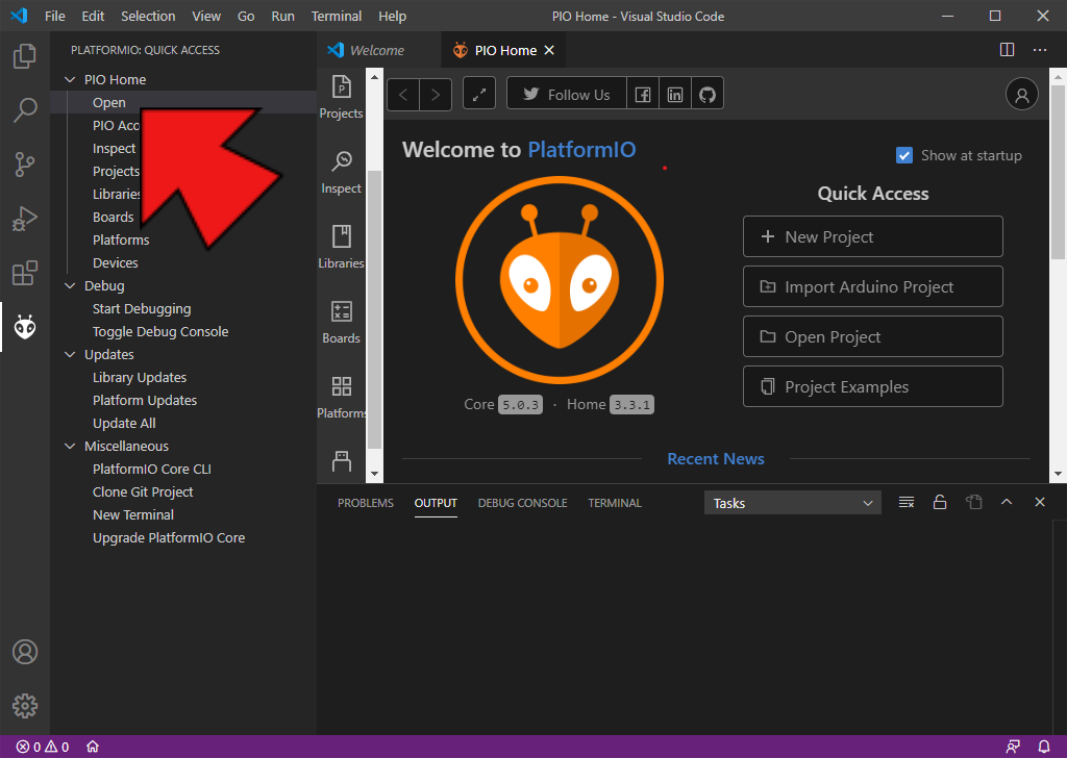Open the Run and Debug view icon

[x=25, y=218]
